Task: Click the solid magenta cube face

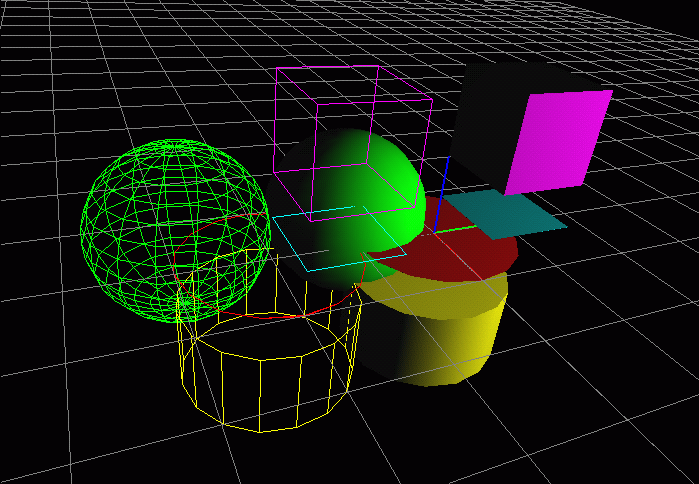Action: point(555,140)
